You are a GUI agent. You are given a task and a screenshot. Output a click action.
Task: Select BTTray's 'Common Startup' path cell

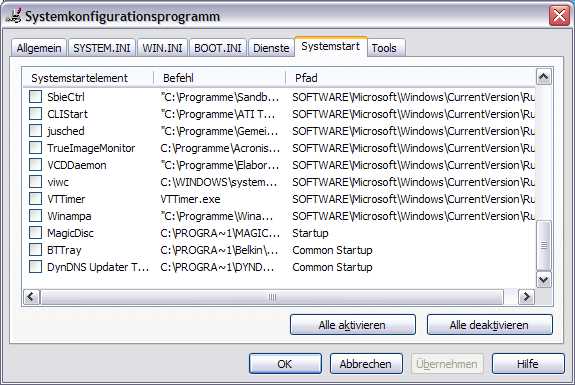[x=332, y=250]
